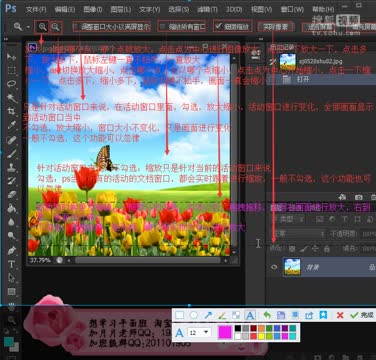Click the foreground teal color swatch
The image size is (376, 360).
click(9, 341)
